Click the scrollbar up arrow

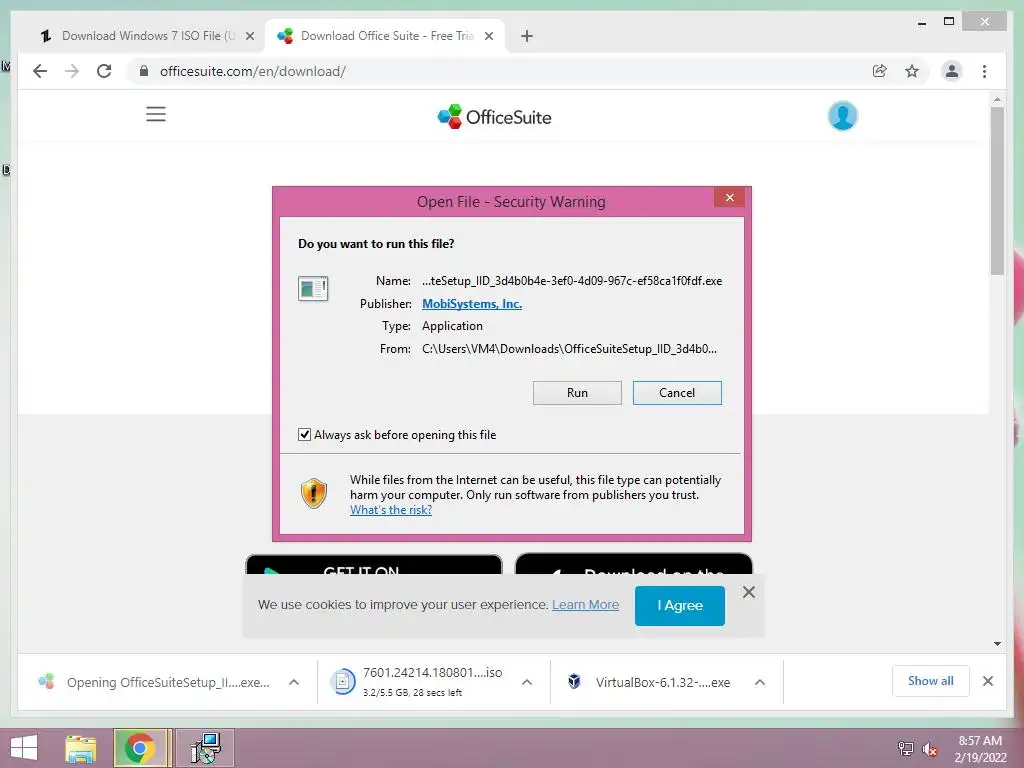point(997,99)
